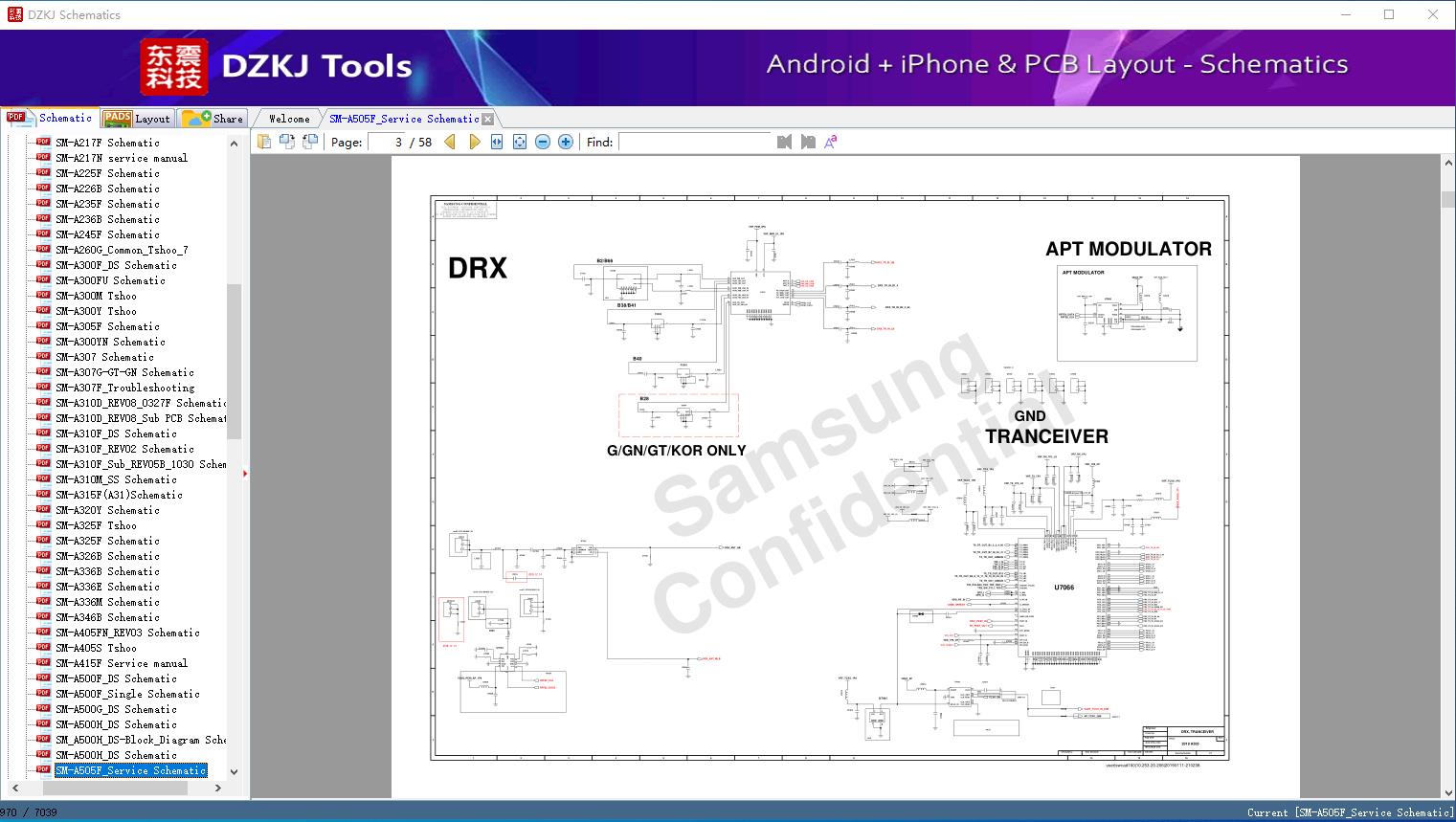Select SM-A235F Schematic entry

pos(107,204)
